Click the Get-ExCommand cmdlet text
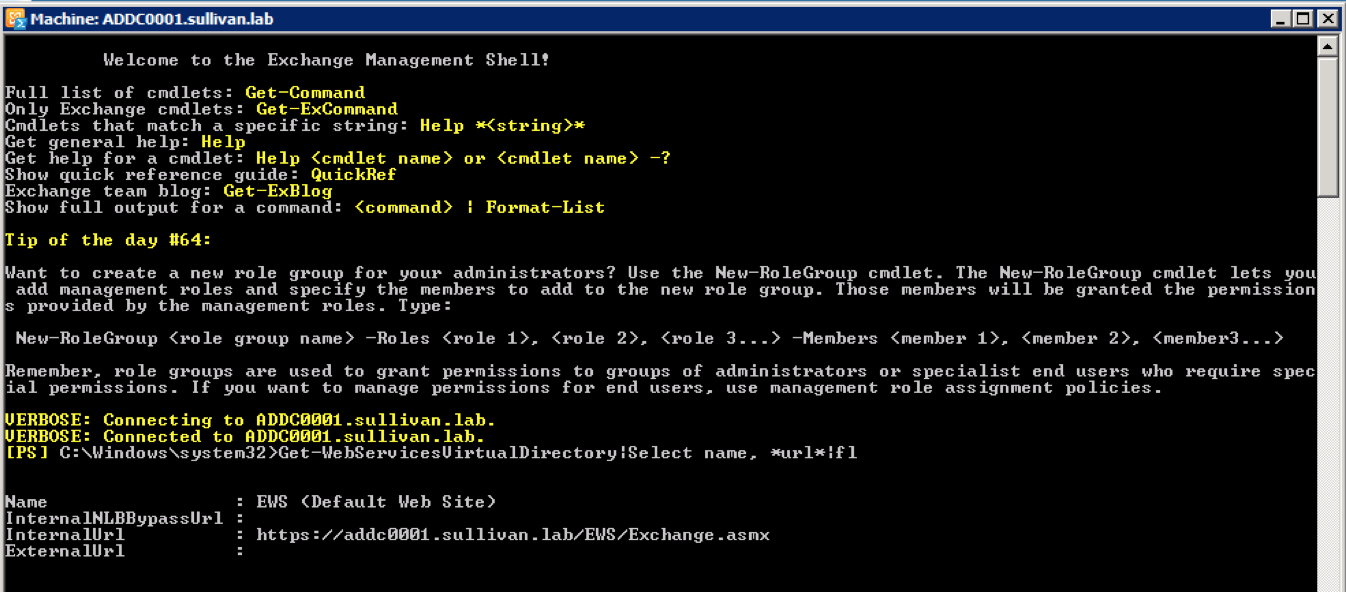The image size is (1346, 594). pyautogui.click(x=327, y=109)
